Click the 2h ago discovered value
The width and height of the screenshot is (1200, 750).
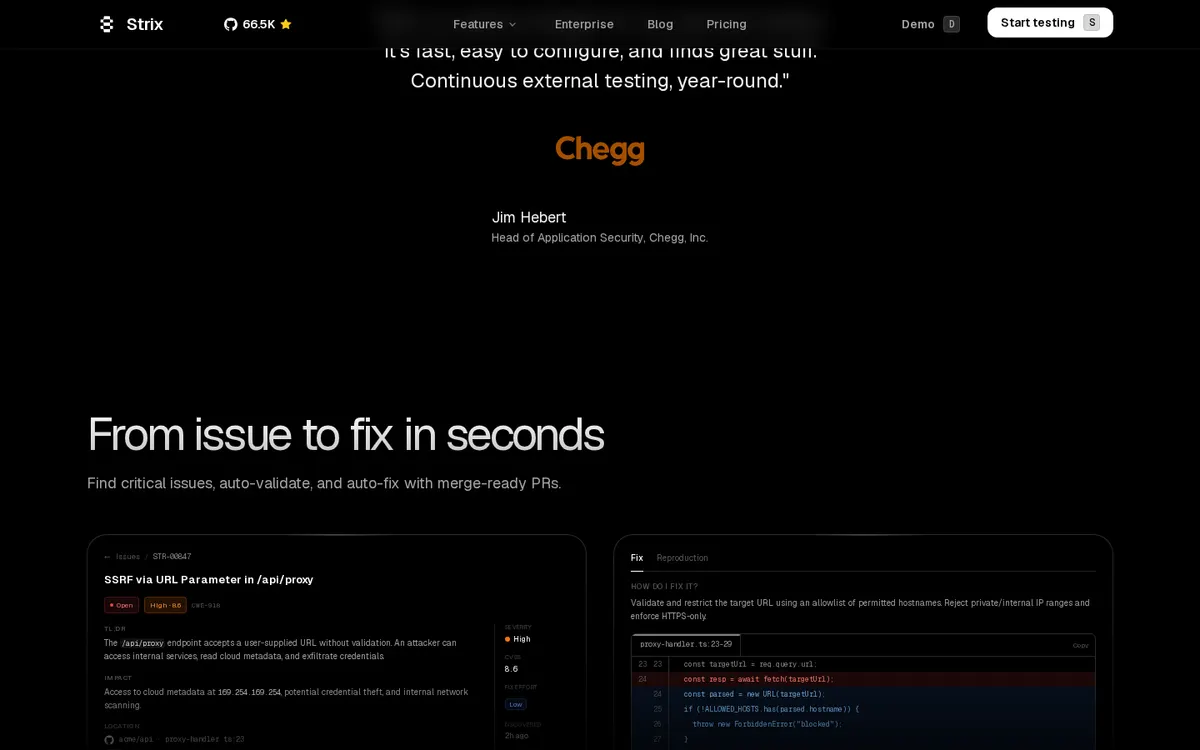(516, 735)
